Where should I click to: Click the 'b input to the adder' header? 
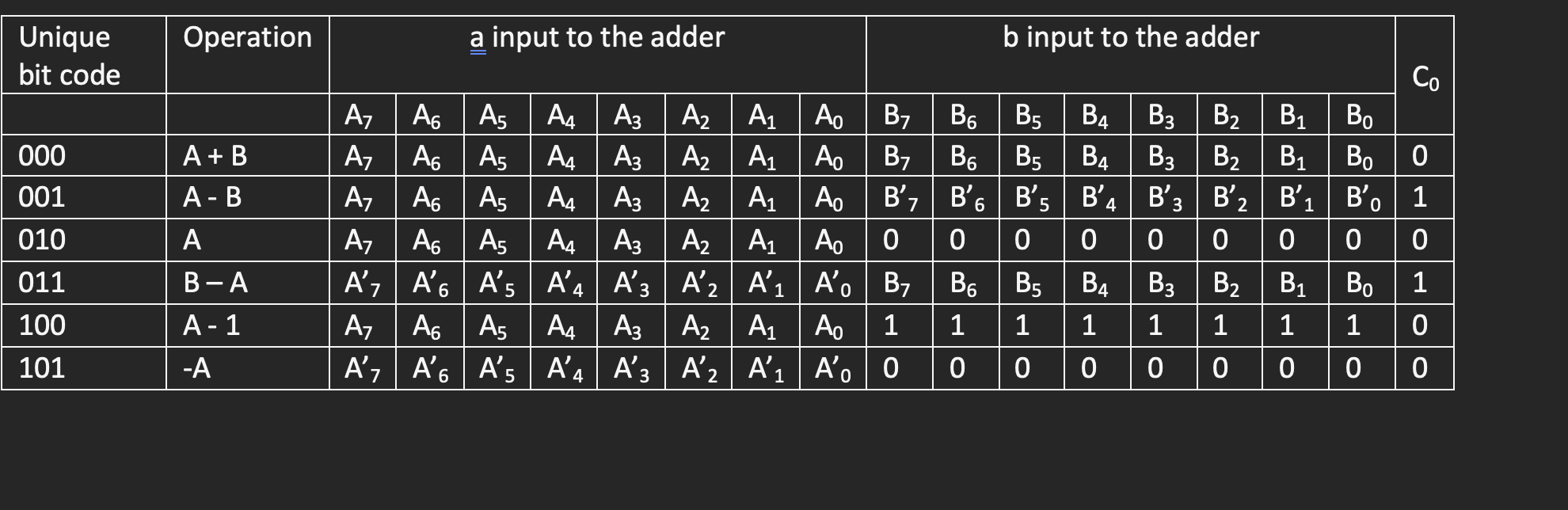click(1131, 55)
